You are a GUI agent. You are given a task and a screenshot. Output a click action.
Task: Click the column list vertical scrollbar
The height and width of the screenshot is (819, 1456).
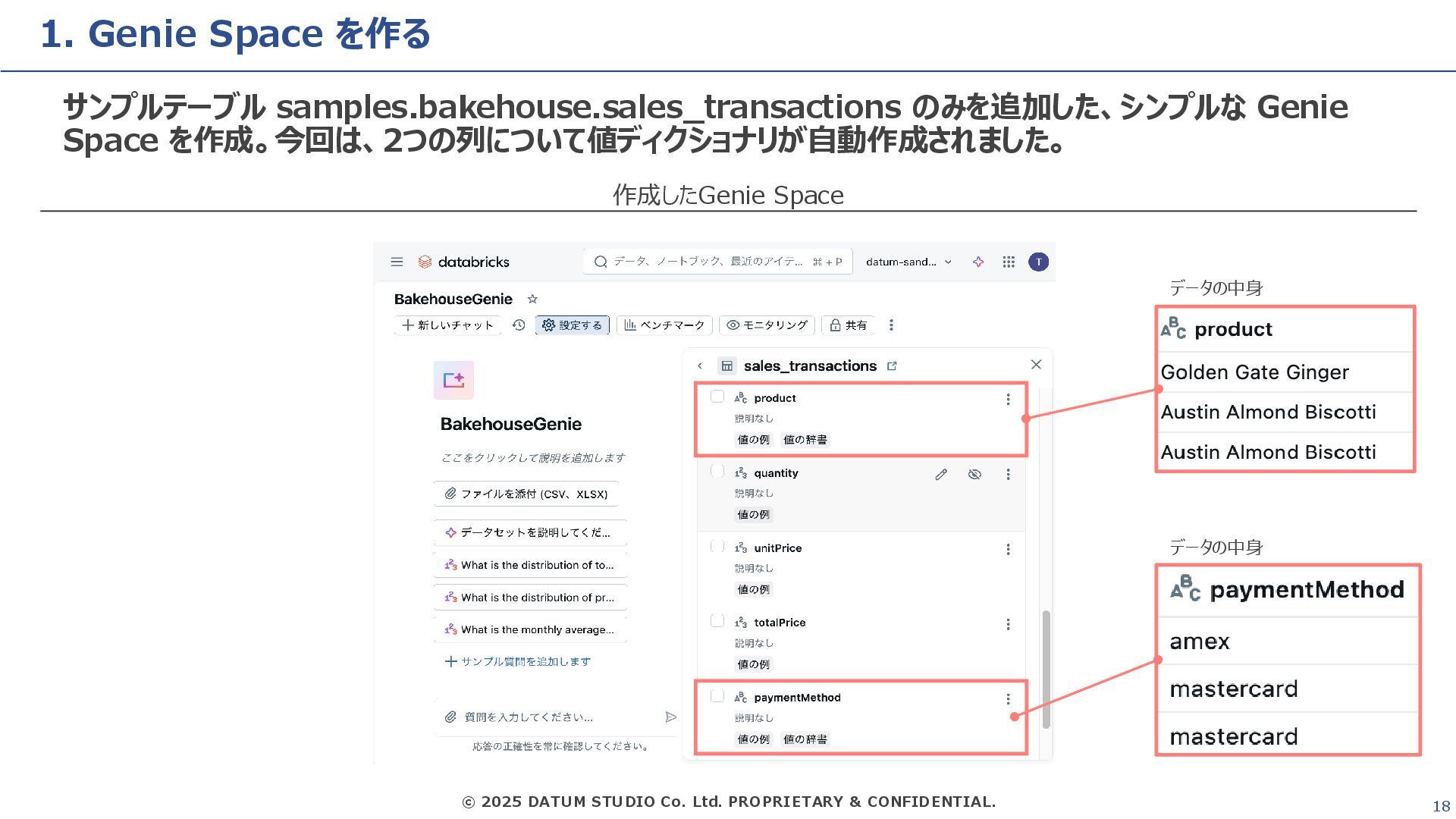tap(1046, 669)
